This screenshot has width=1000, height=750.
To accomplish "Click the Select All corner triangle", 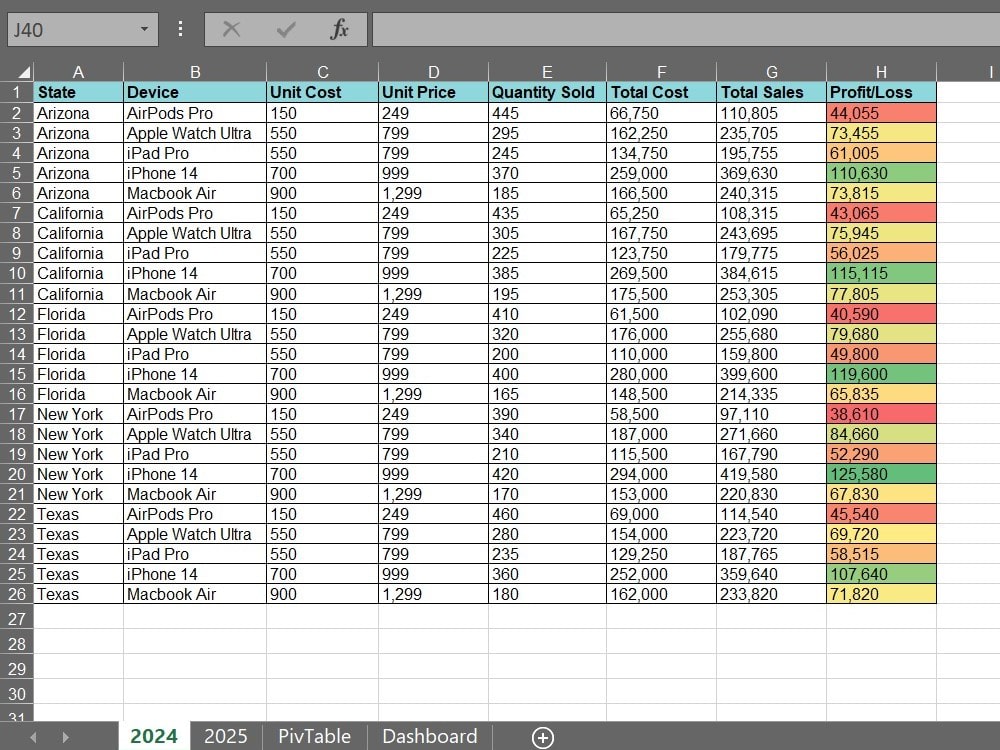I will (x=24, y=71).
